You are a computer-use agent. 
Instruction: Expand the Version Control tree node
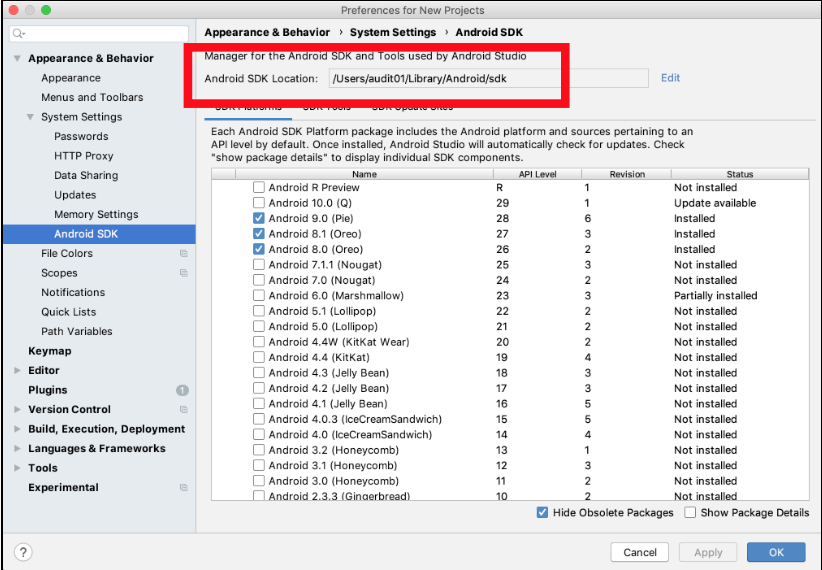(17, 410)
